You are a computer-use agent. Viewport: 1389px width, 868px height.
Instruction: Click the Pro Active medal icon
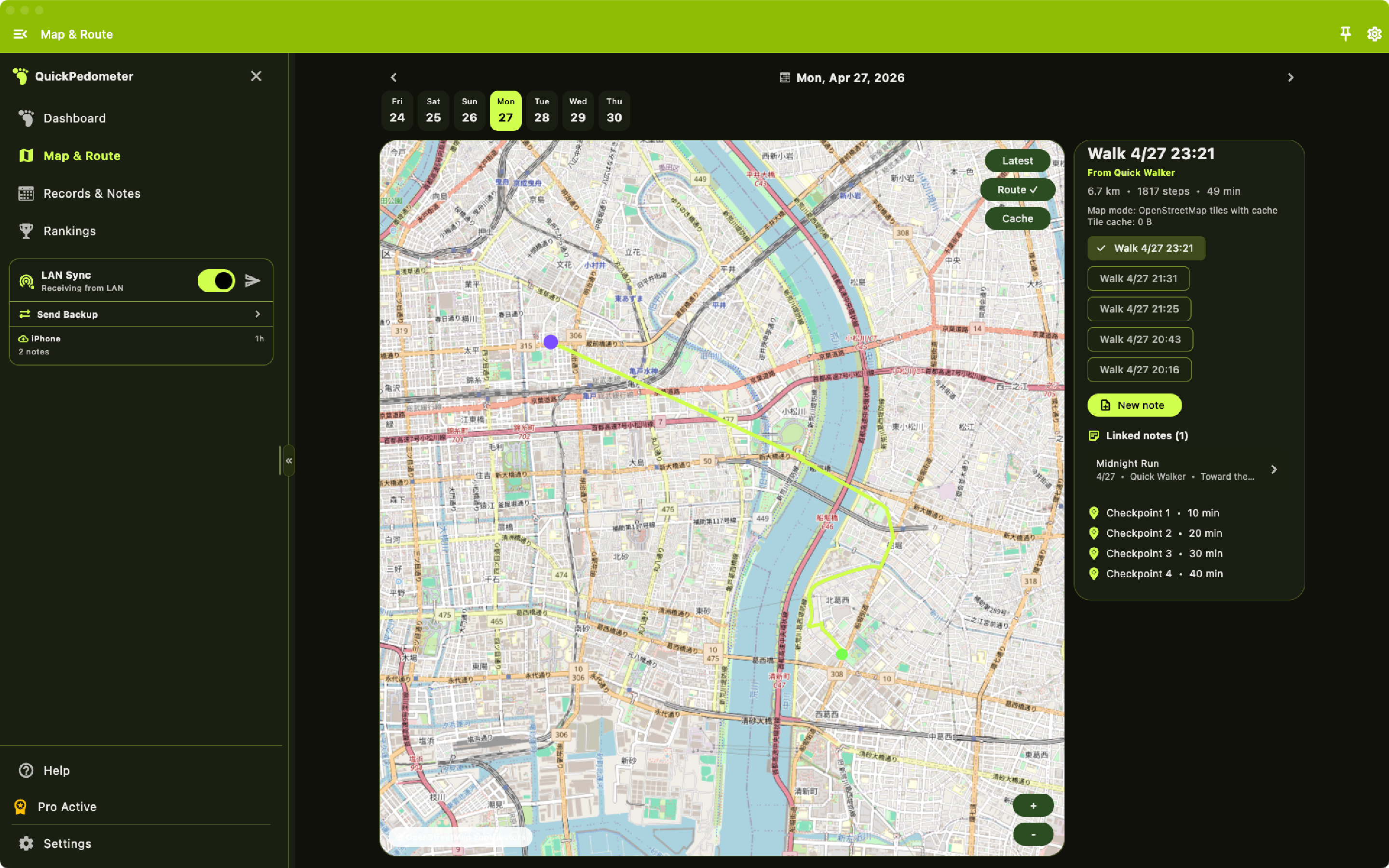[21, 807]
